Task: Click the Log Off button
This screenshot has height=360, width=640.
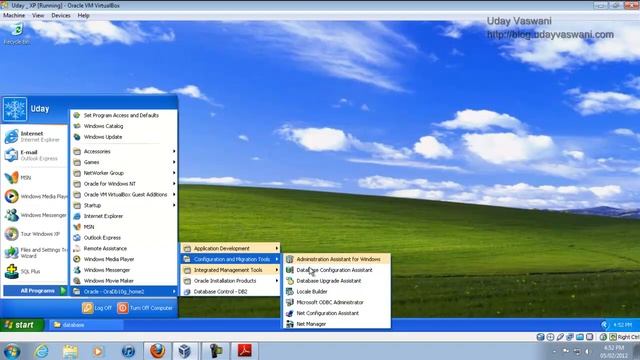Action: 97,308
